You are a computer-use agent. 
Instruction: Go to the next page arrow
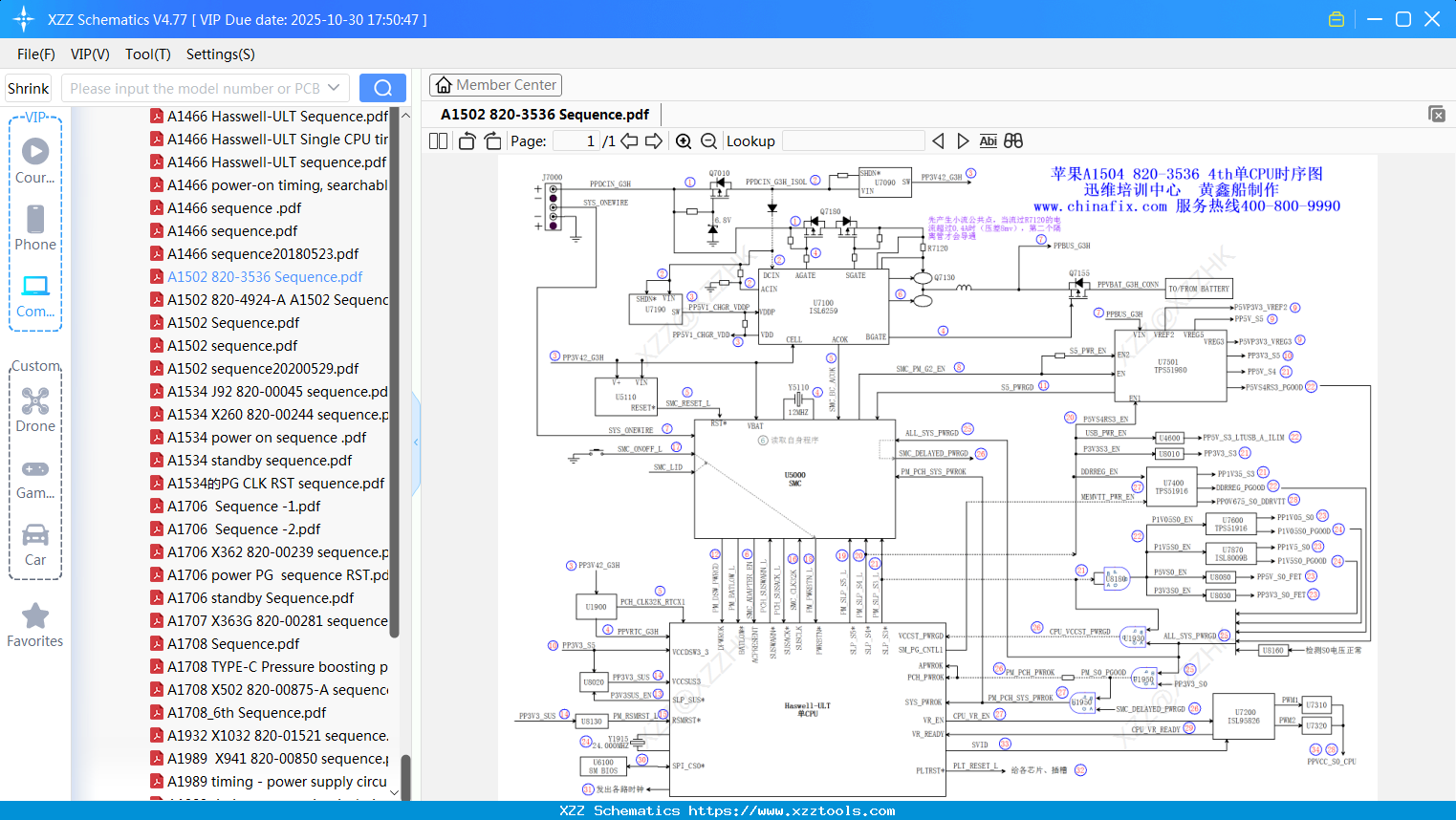654,141
